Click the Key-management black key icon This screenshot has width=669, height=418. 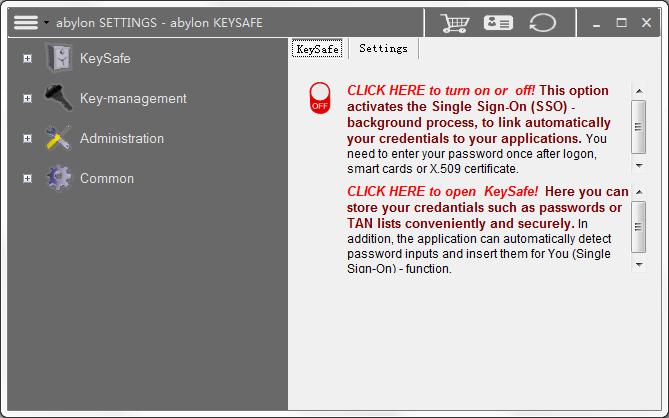click(x=58, y=97)
